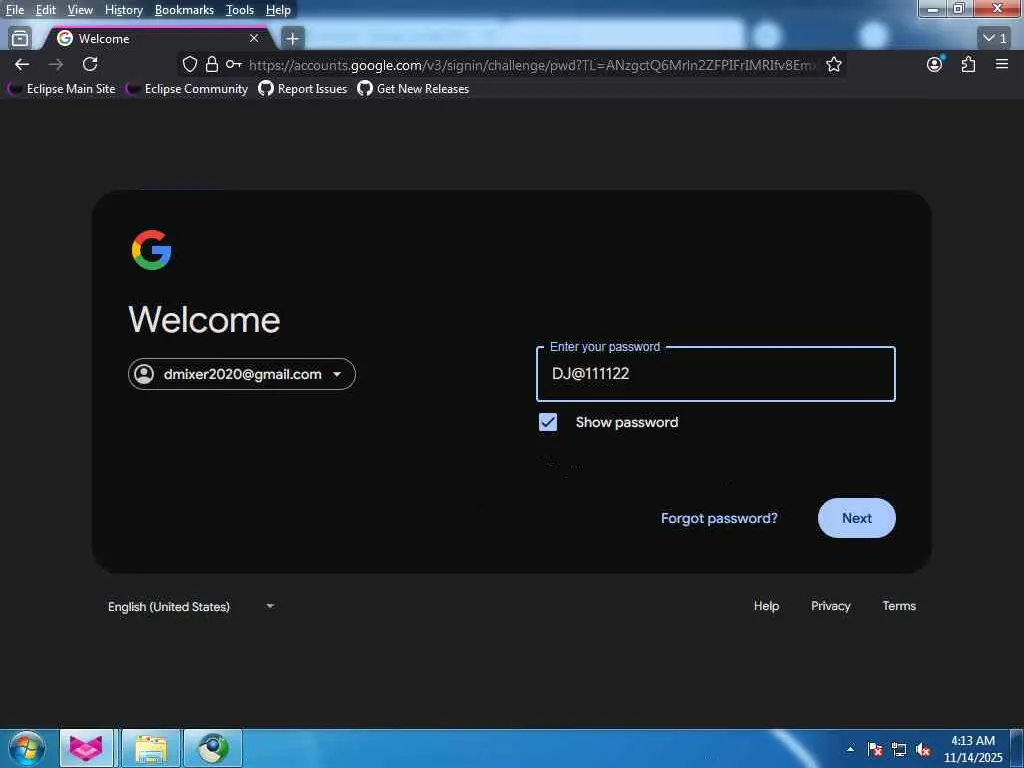The image size is (1024, 768).
Task: Click the Google G logo
Action: (x=152, y=249)
